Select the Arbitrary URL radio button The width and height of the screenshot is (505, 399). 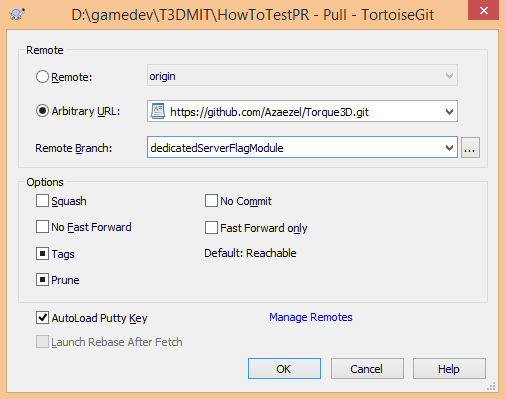pos(42,111)
